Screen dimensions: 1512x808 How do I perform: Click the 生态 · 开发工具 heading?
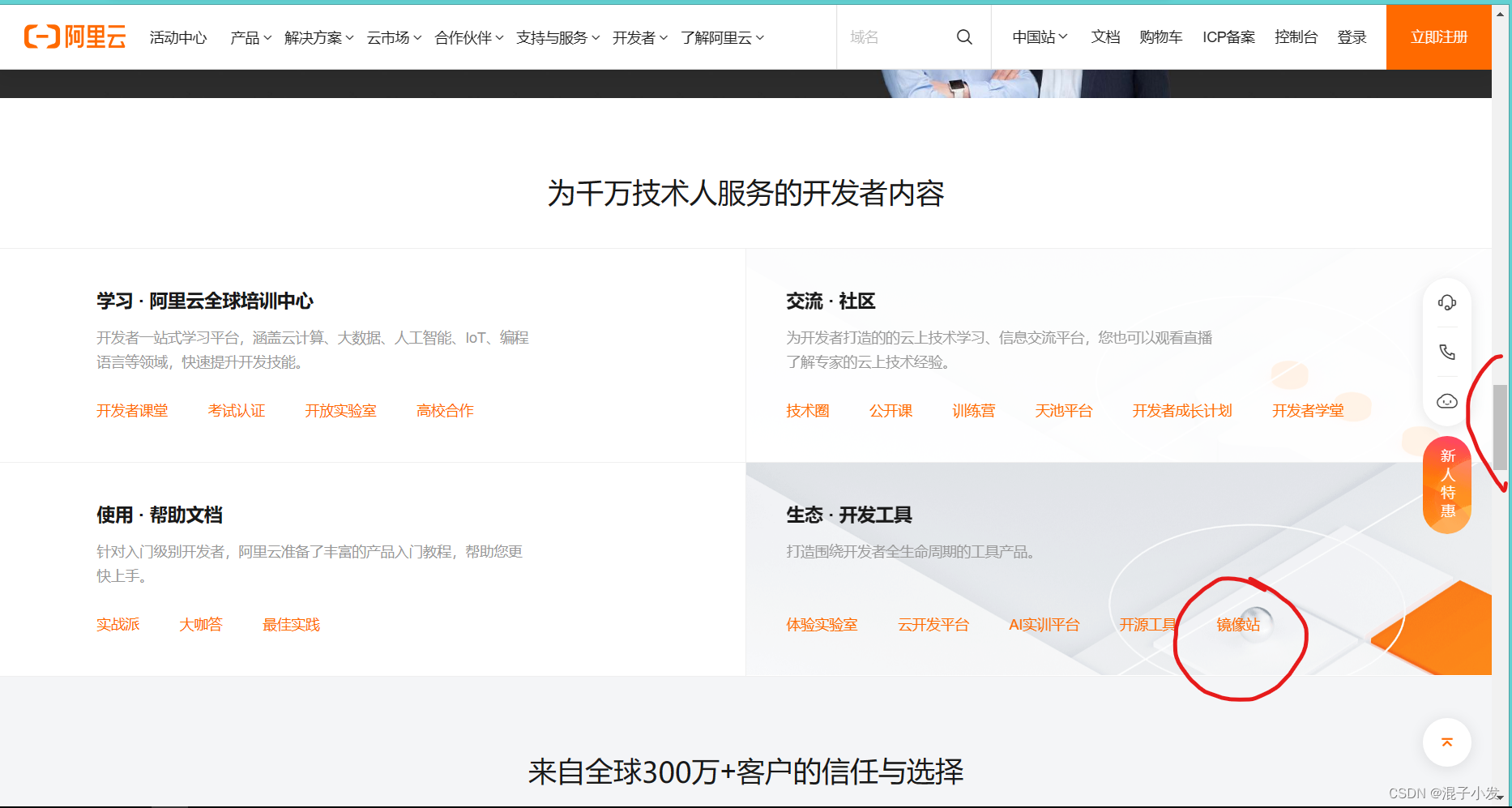coord(849,515)
